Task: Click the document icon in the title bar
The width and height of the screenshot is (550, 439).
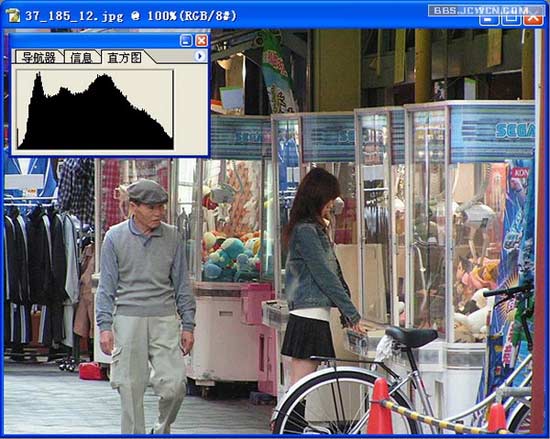Action: coord(13,16)
